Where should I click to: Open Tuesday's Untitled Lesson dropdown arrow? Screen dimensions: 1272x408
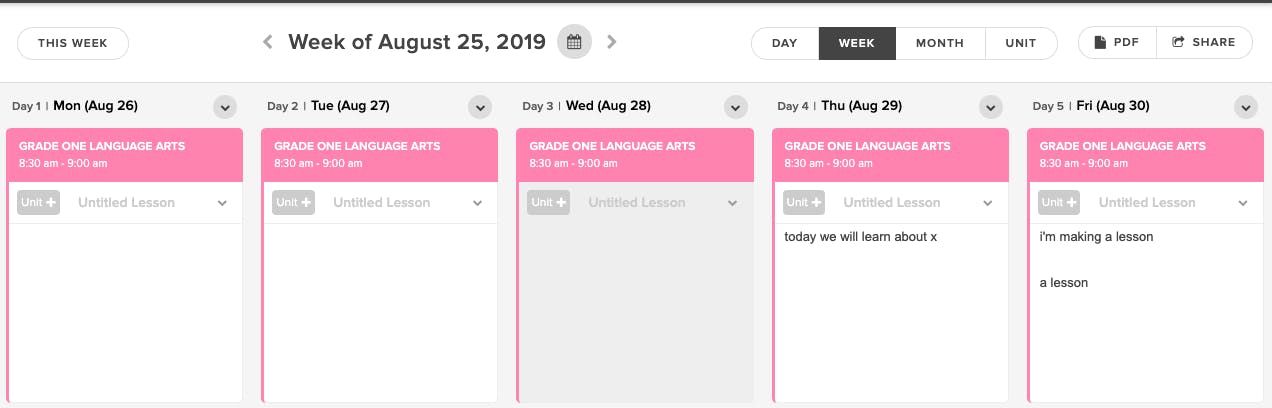478,203
